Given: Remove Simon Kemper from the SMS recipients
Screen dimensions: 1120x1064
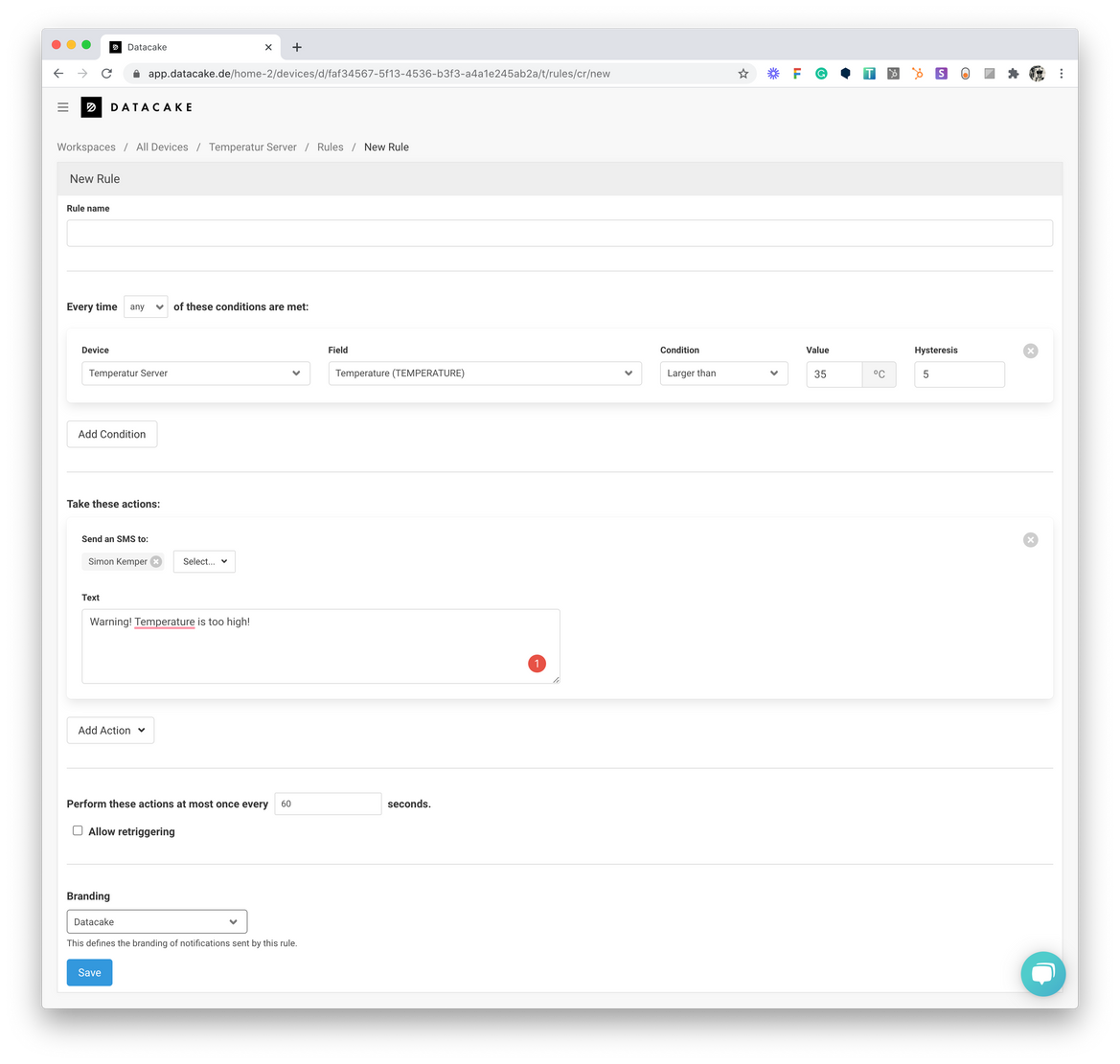Looking at the screenshot, I should 154,561.
